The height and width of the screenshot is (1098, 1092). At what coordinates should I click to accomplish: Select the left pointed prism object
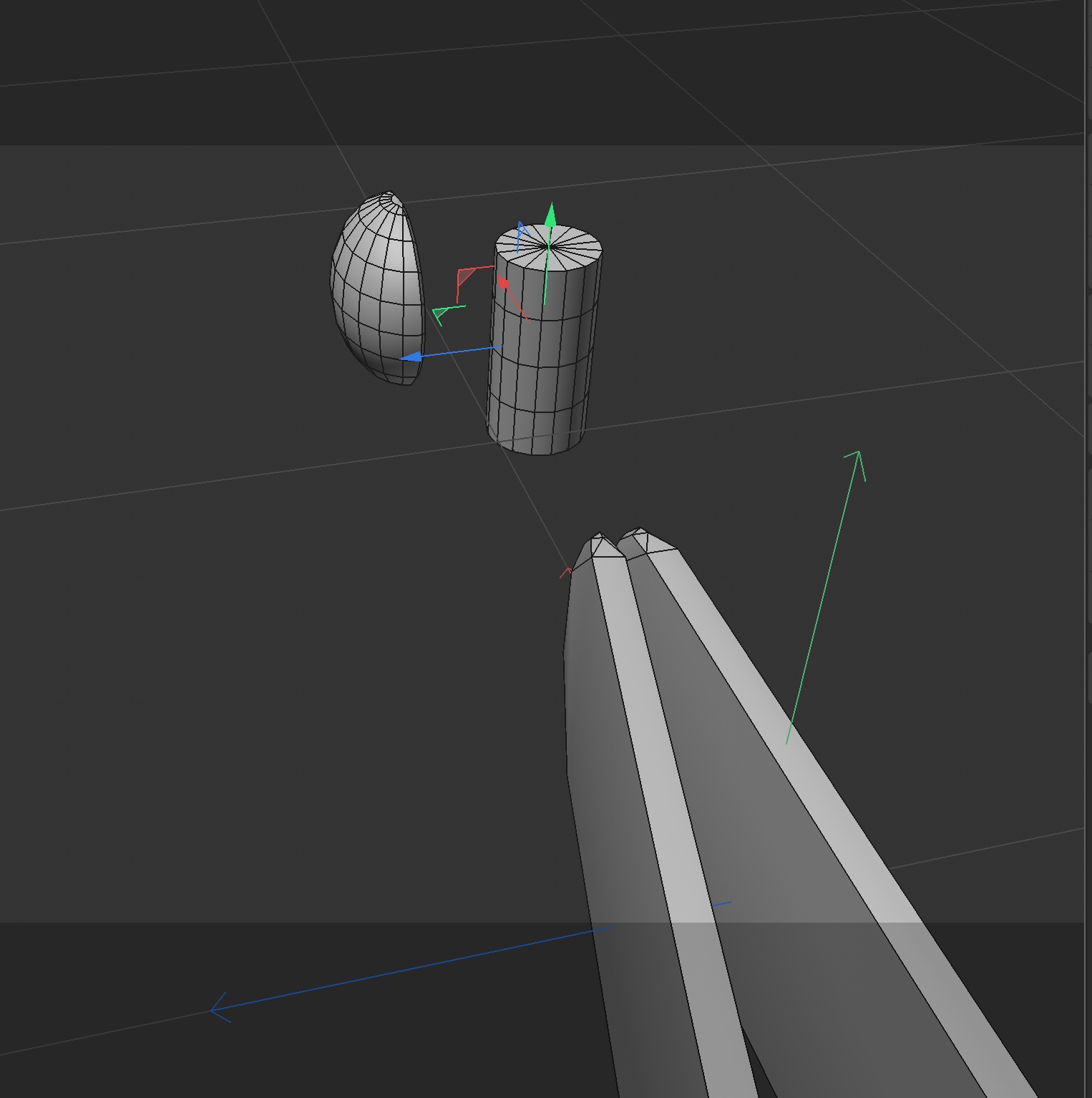click(x=644, y=823)
